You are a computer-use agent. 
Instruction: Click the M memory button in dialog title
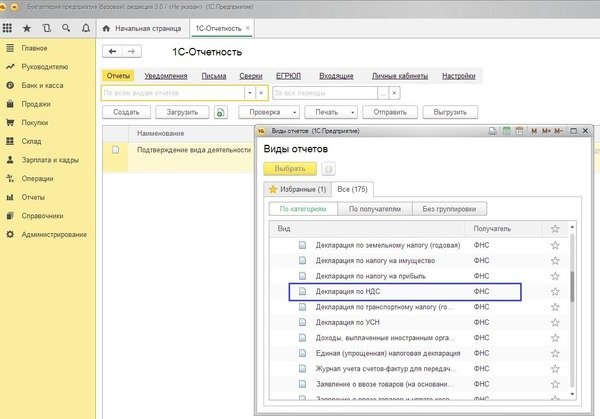534,131
